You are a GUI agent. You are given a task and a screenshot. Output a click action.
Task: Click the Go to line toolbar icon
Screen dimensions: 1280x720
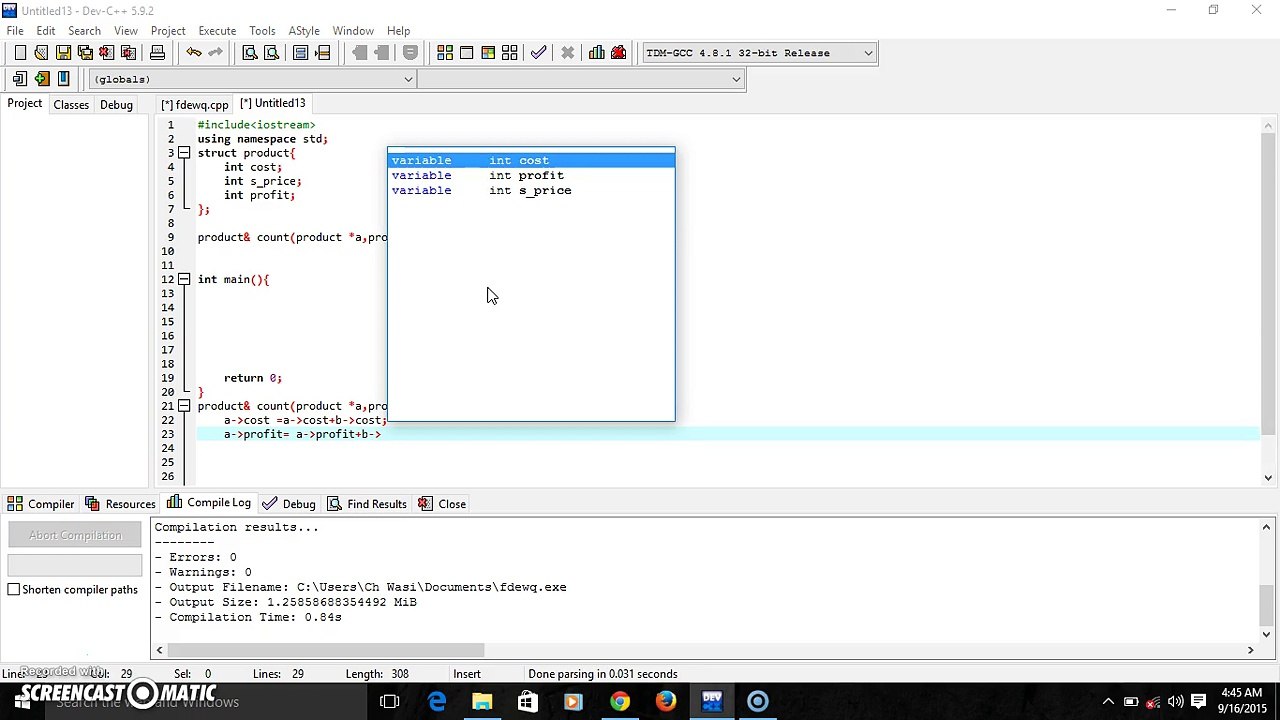pos(322,53)
